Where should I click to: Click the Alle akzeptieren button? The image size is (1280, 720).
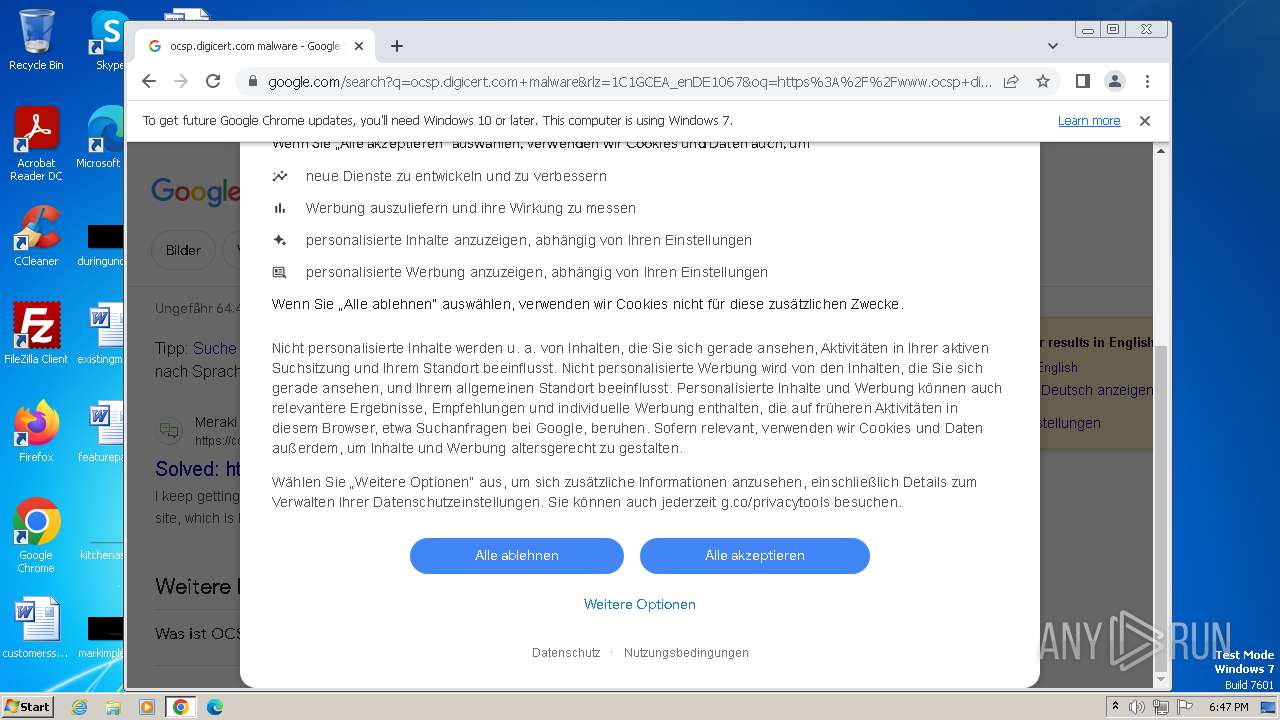[x=755, y=556]
